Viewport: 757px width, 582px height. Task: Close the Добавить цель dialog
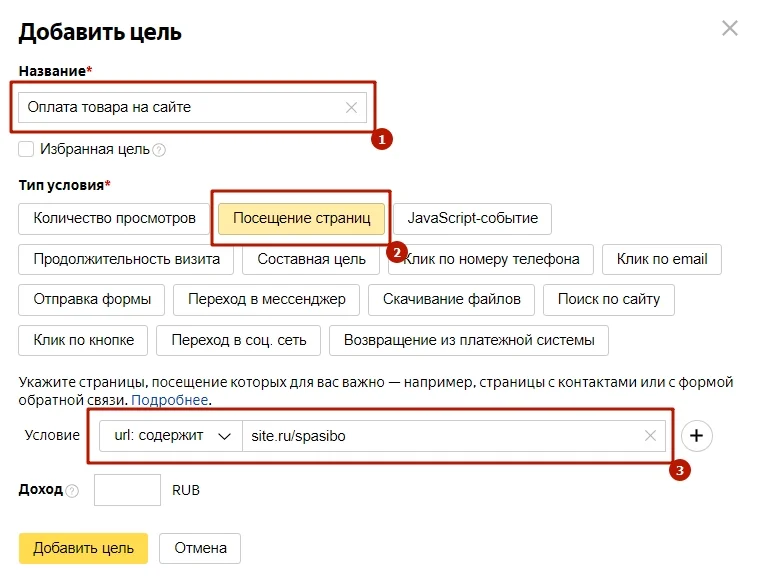tap(730, 28)
